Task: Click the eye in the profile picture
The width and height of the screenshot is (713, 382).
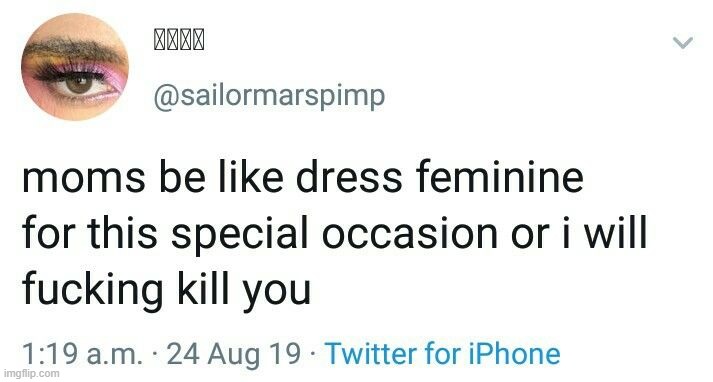Action: 78,84
